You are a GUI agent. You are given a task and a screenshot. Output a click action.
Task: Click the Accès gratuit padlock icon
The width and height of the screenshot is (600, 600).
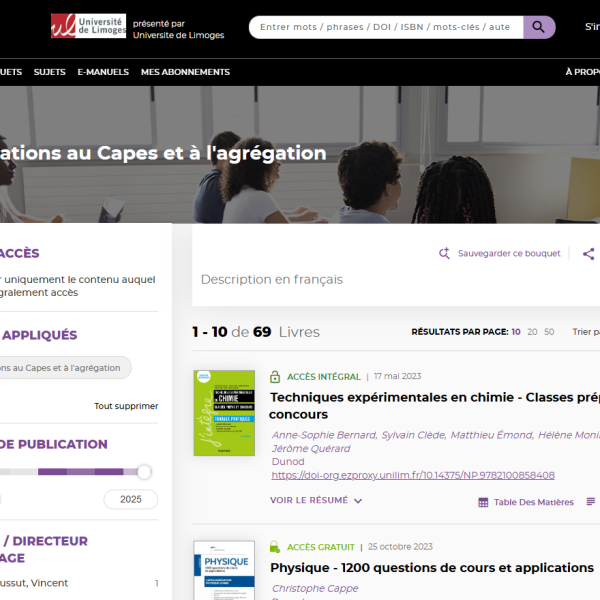[275, 547]
